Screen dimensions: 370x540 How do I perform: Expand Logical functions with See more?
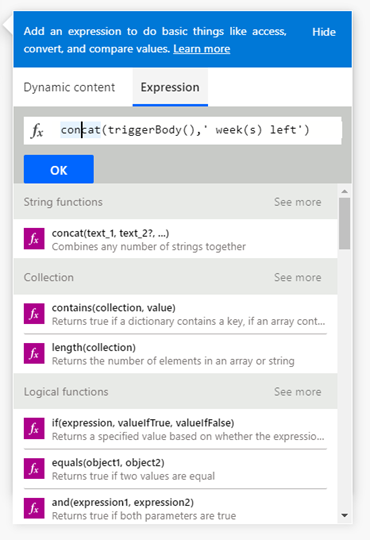[x=298, y=392]
